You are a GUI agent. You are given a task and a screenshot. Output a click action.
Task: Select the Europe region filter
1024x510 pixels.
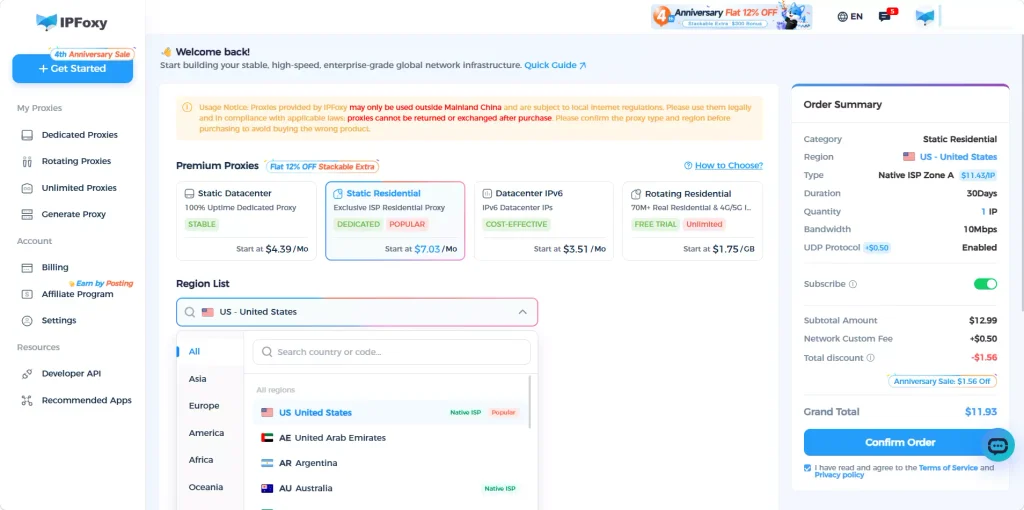coord(204,406)
